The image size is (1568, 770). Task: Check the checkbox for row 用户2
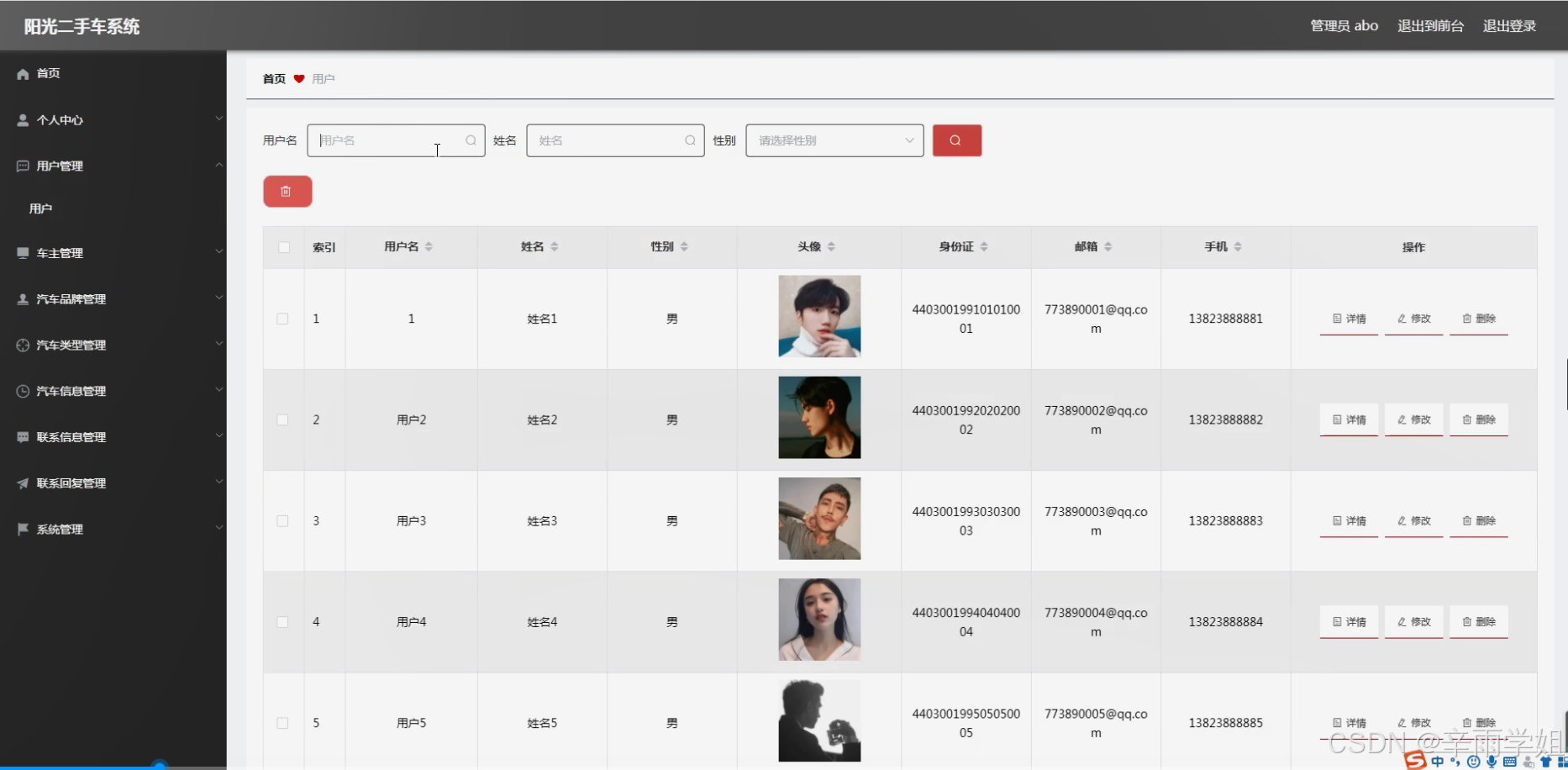click(x=282, y=419)
